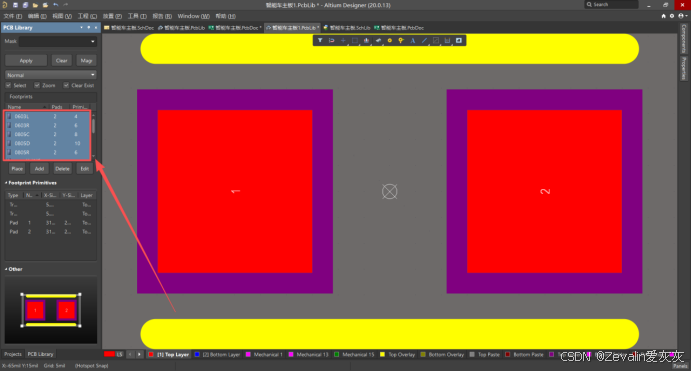Click the redo arrow icon

[66, 5]
